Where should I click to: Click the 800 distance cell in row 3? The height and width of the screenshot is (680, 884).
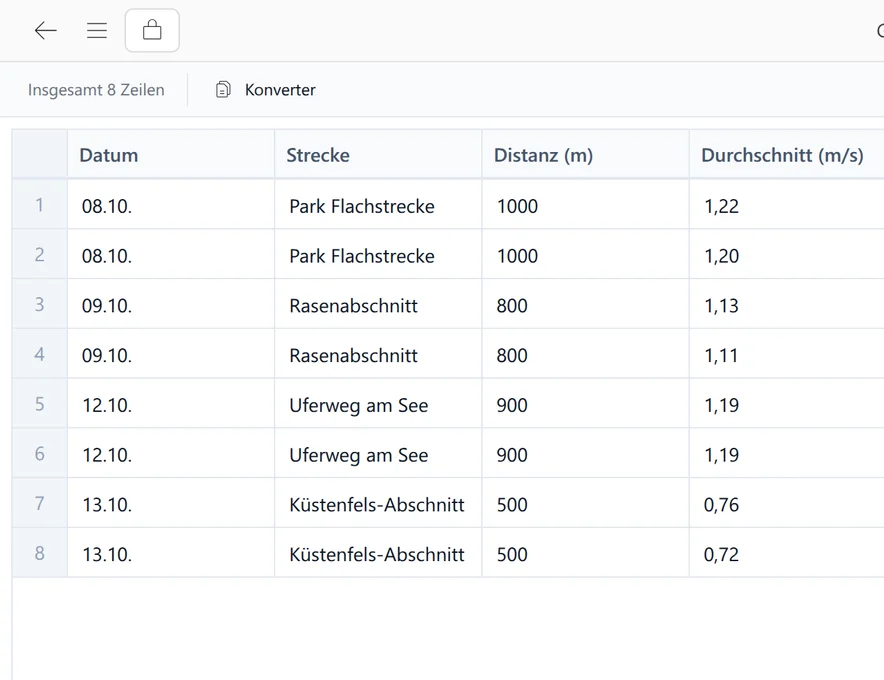click(x=585, y=304)
